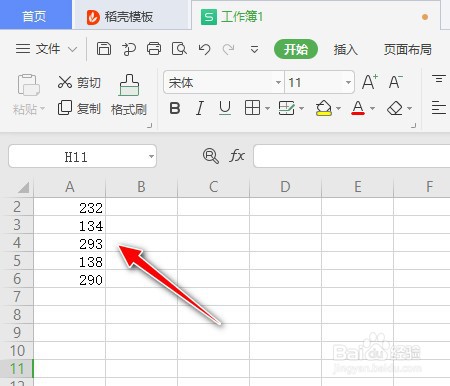Image resolution: width=450 pixels, height=386 pixels.
Task: Cut the selection with 剪切
Action: [79, 82]
